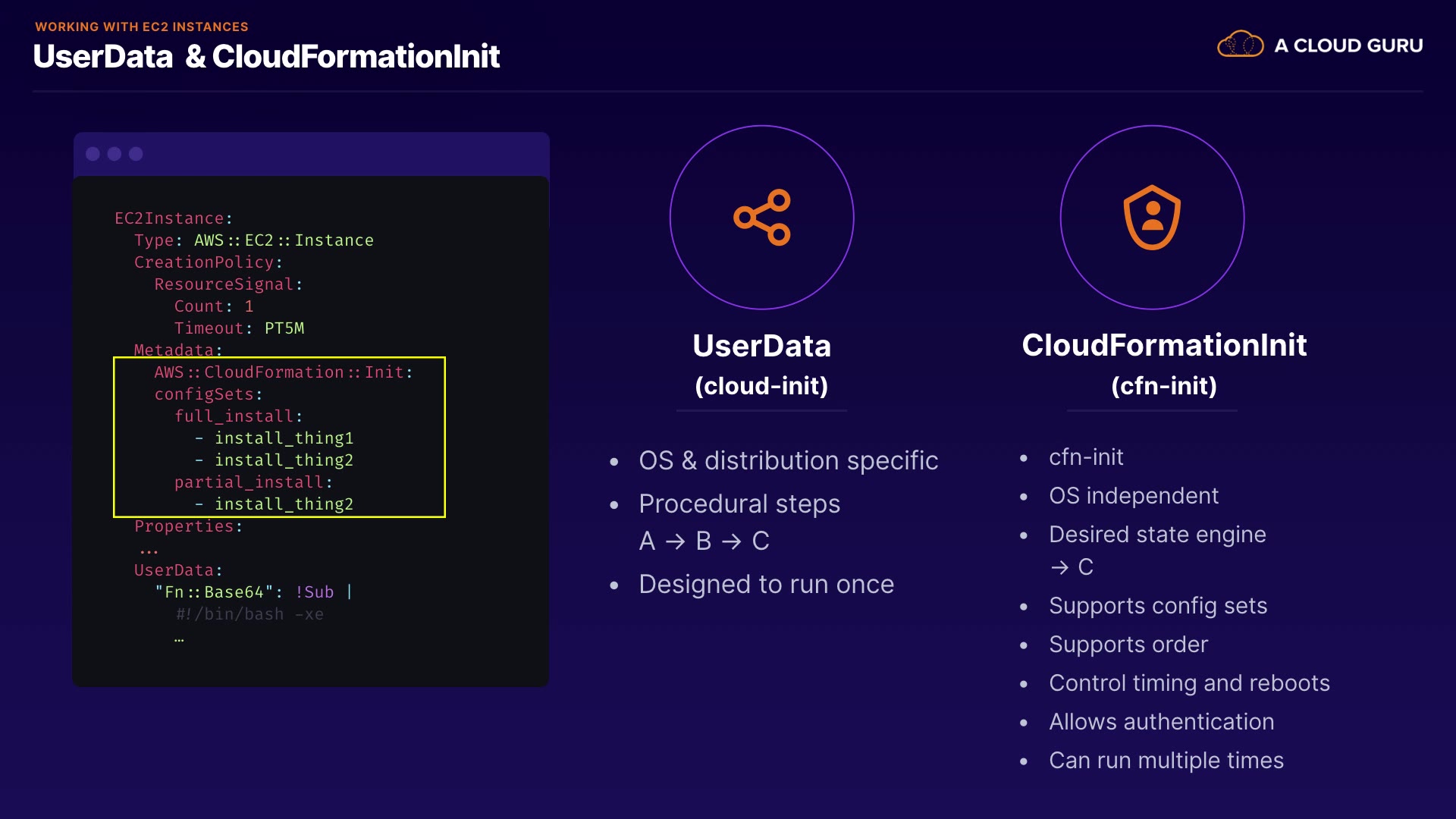Click the Can run multiple times bullet
1456x819 pixels.
[x=1166, y=761]
